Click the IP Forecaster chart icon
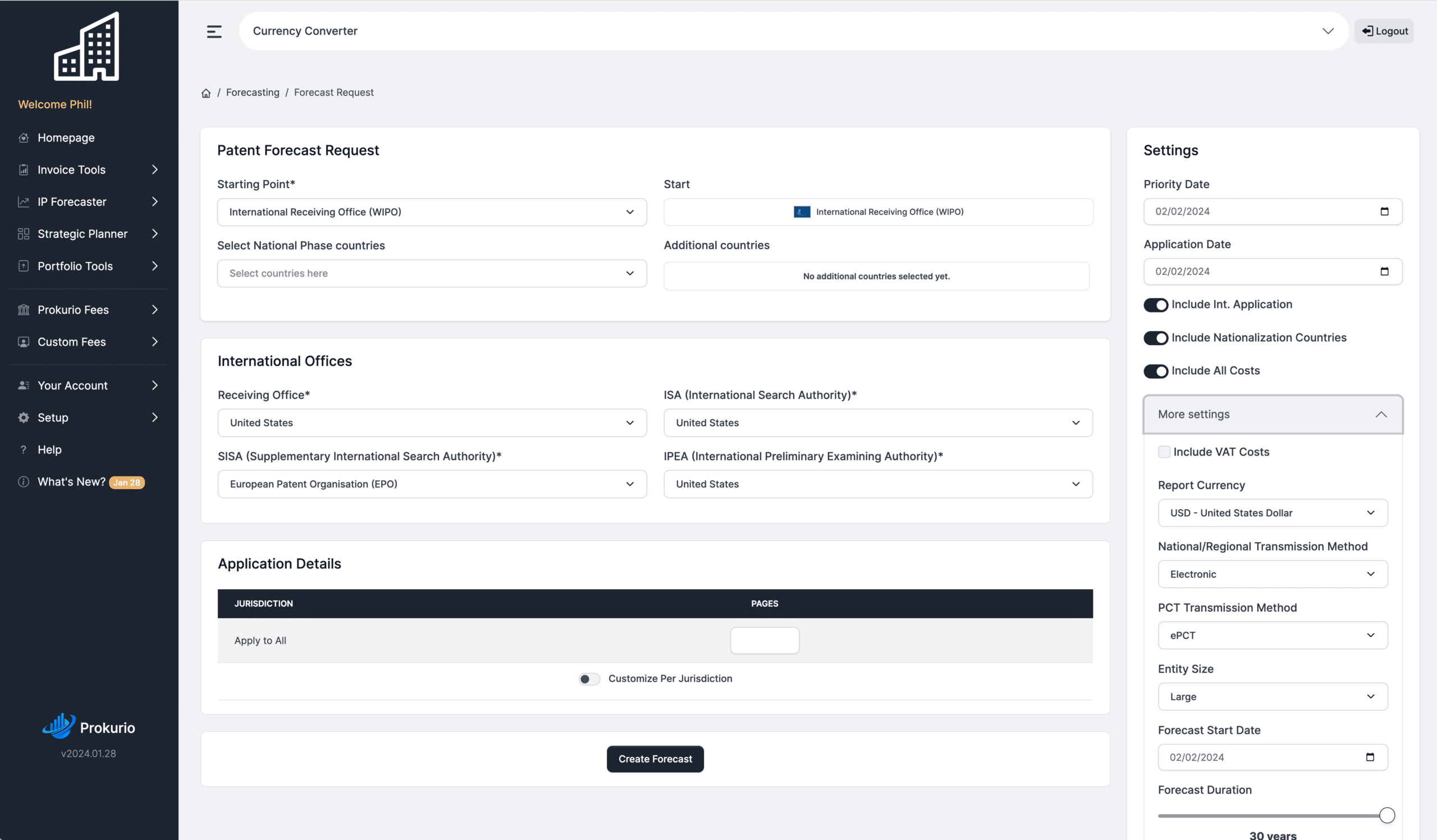The height and width of the screenshot is (840, 1437). [x=24, y=202]
